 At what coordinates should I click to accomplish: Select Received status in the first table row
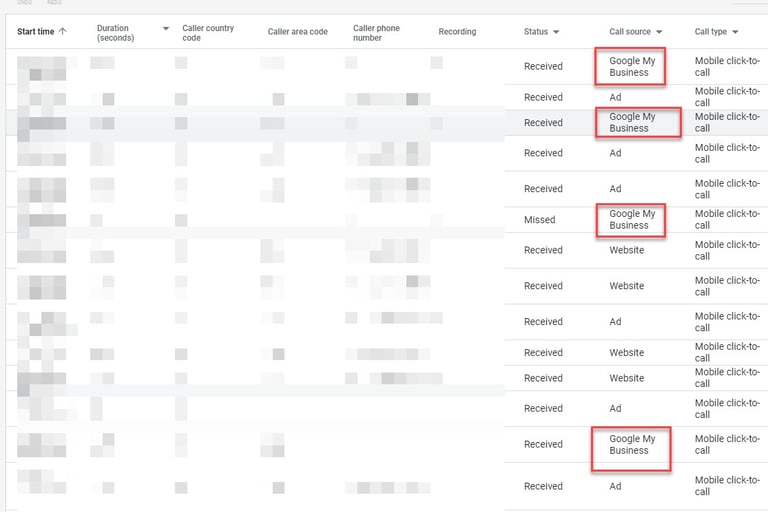click(x=543, y=66)
